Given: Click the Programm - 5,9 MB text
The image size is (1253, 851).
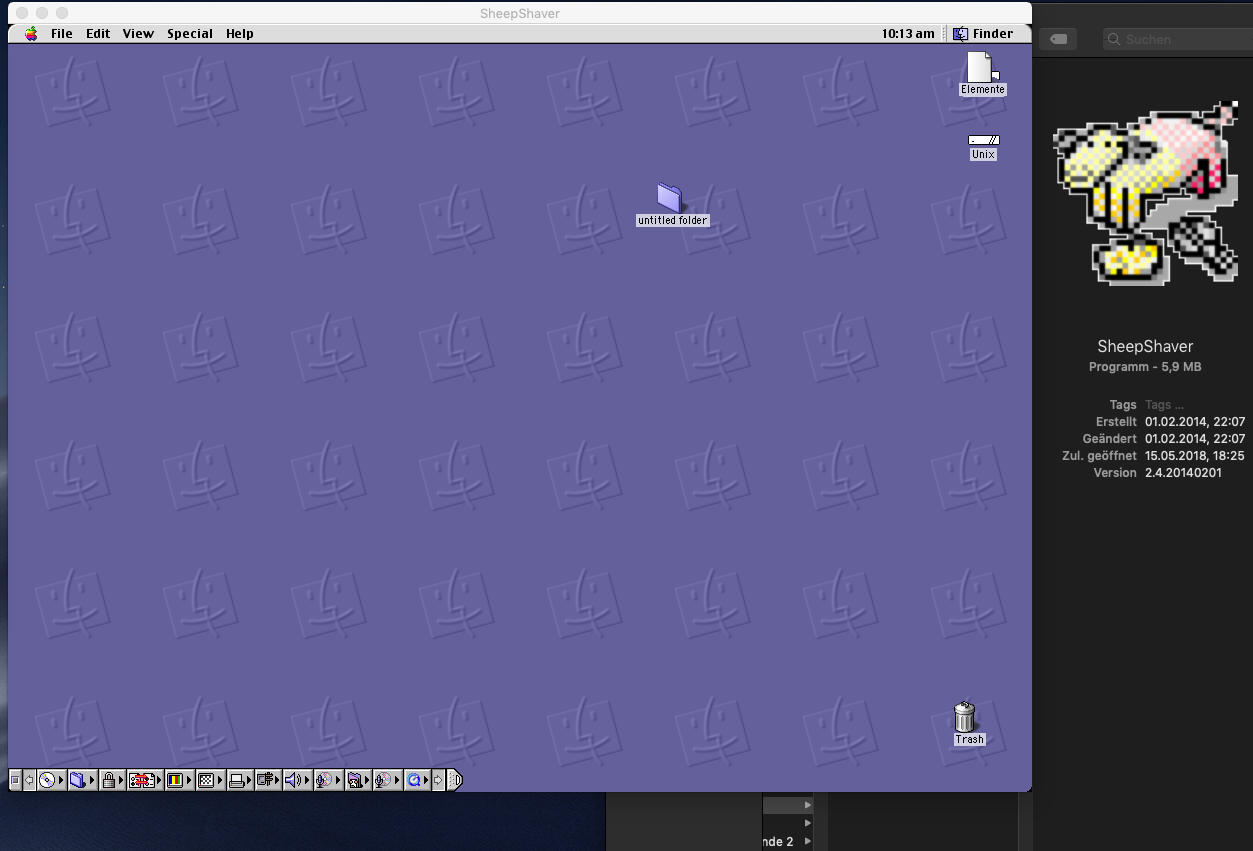Looking at the screenshot, I should [x=1145, y=367].
